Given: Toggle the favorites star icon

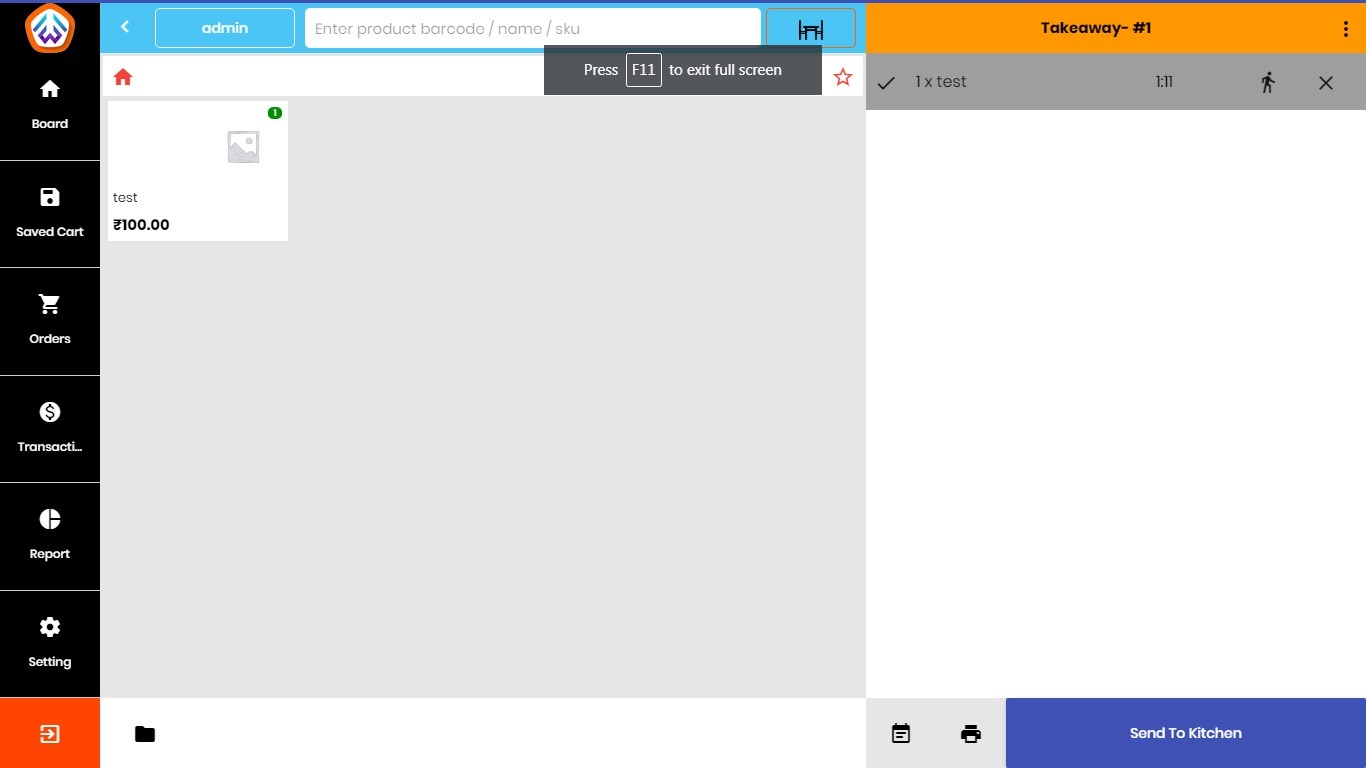Looking at the screenshot, I should point(843,77).
